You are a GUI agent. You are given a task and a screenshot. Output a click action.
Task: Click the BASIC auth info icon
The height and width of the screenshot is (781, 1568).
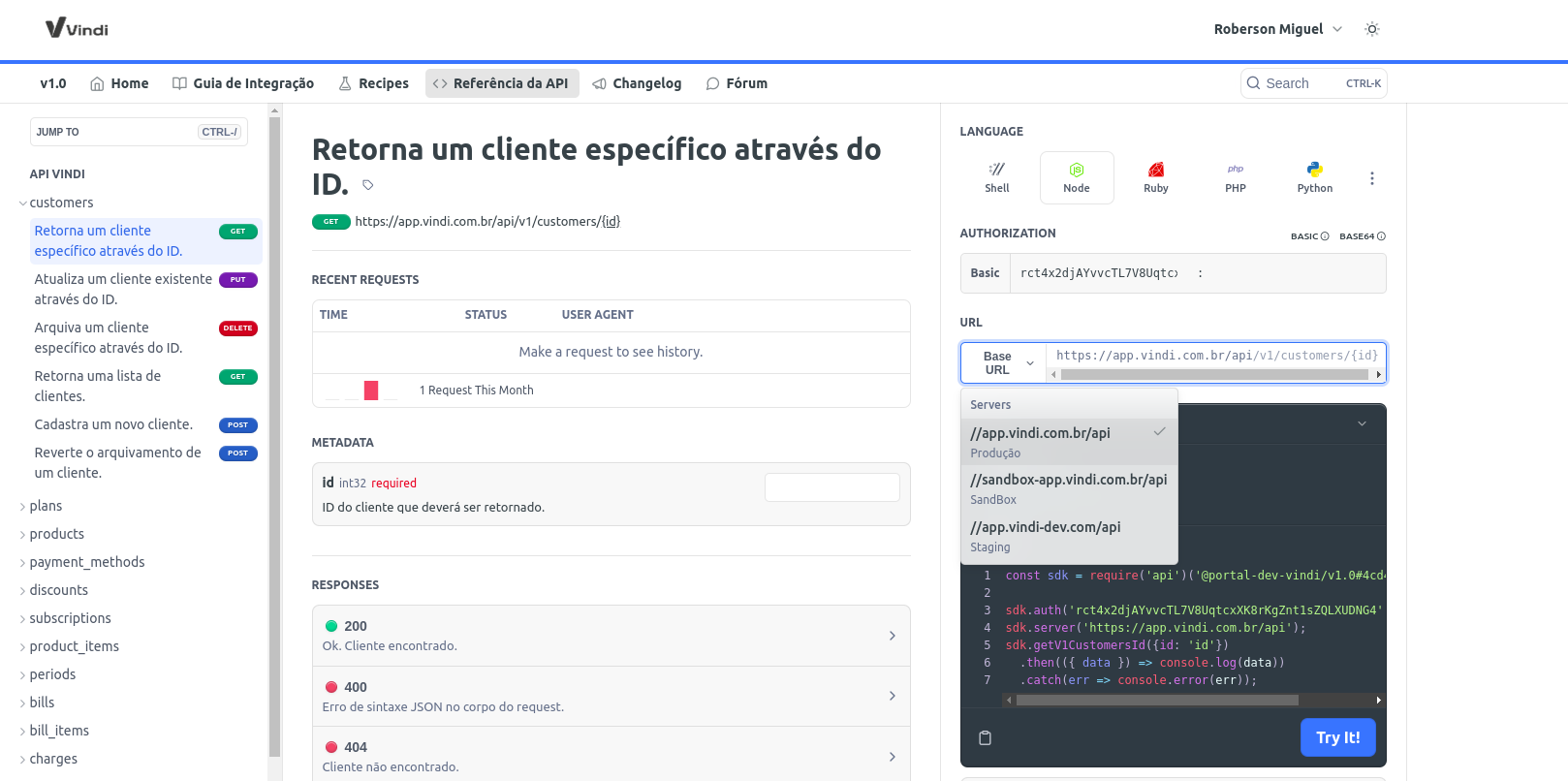1325,236
